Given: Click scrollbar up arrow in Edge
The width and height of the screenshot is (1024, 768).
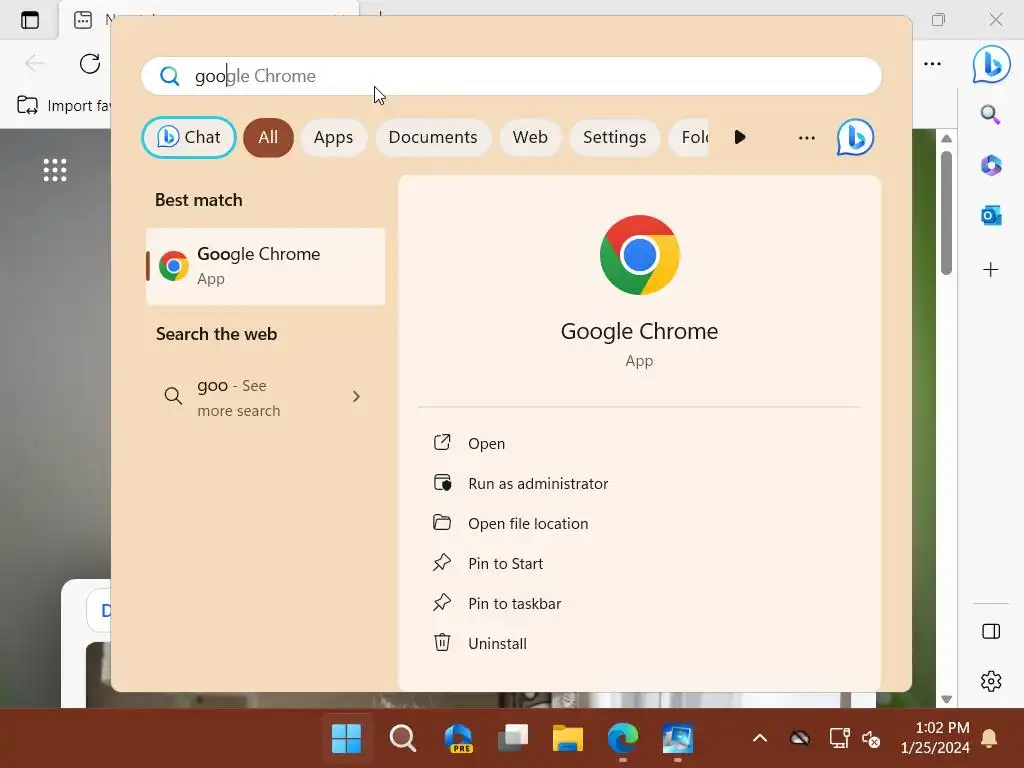Looking at the screenshot, I should (946, 138).
